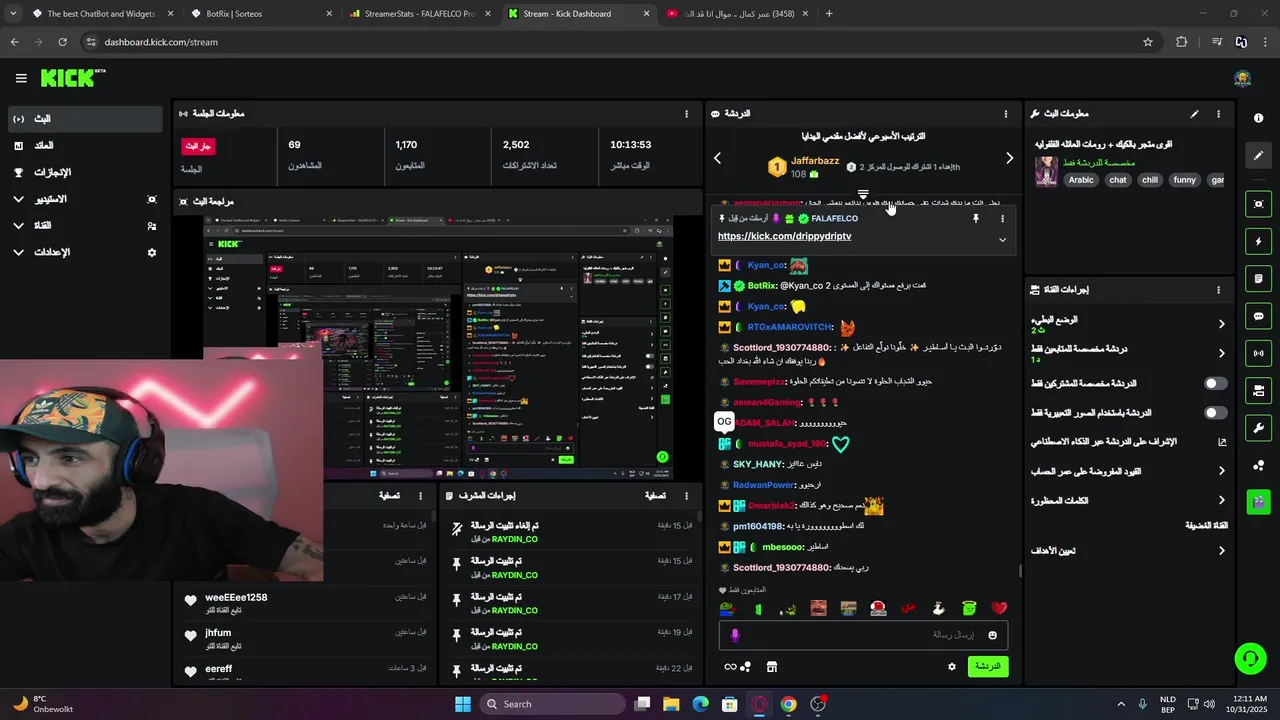Expand the pinned message chevron
This screenshot has height=720, width=1280.
pyautogui.click(x=1002, y=240)
